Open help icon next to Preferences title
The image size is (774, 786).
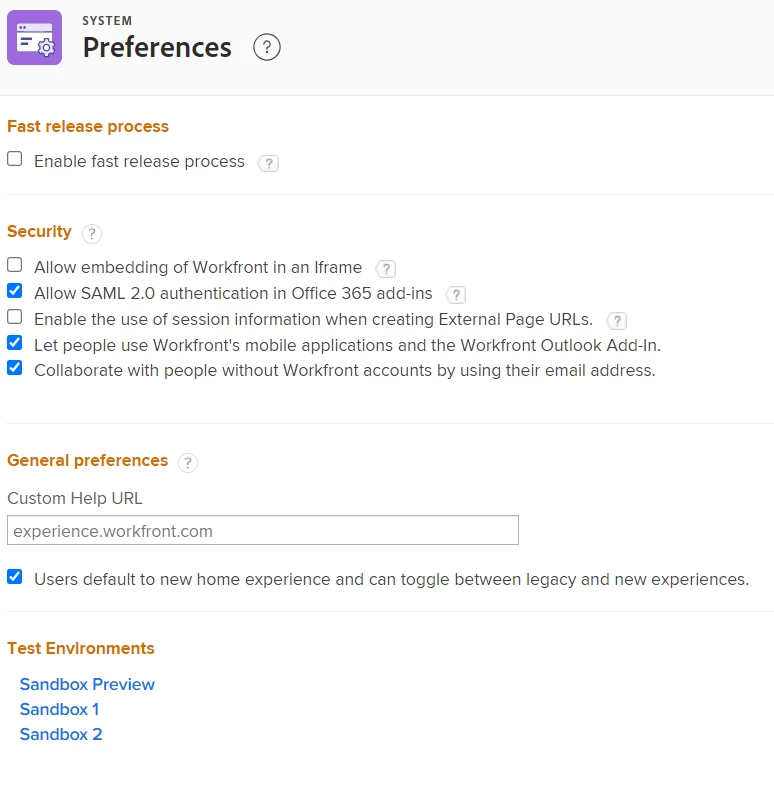tap(267, 47)
